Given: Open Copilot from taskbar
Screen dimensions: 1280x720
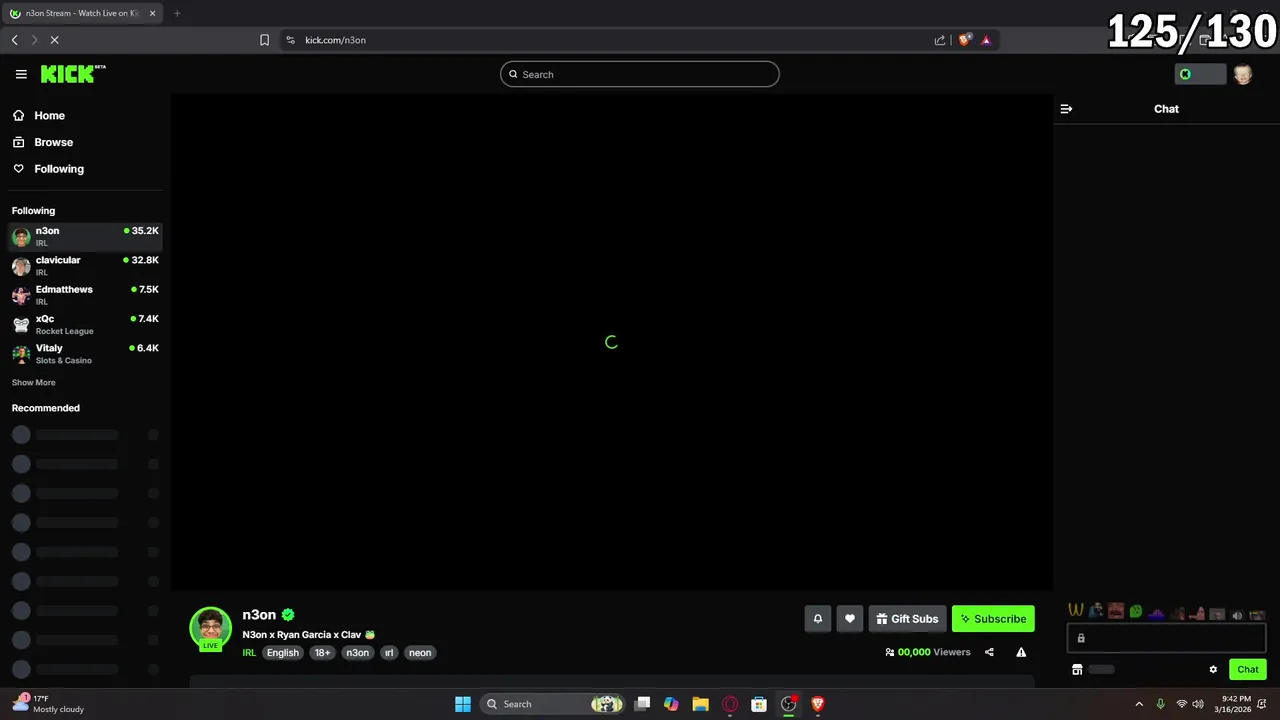Looking at the screenshot, I should (671, 704).
